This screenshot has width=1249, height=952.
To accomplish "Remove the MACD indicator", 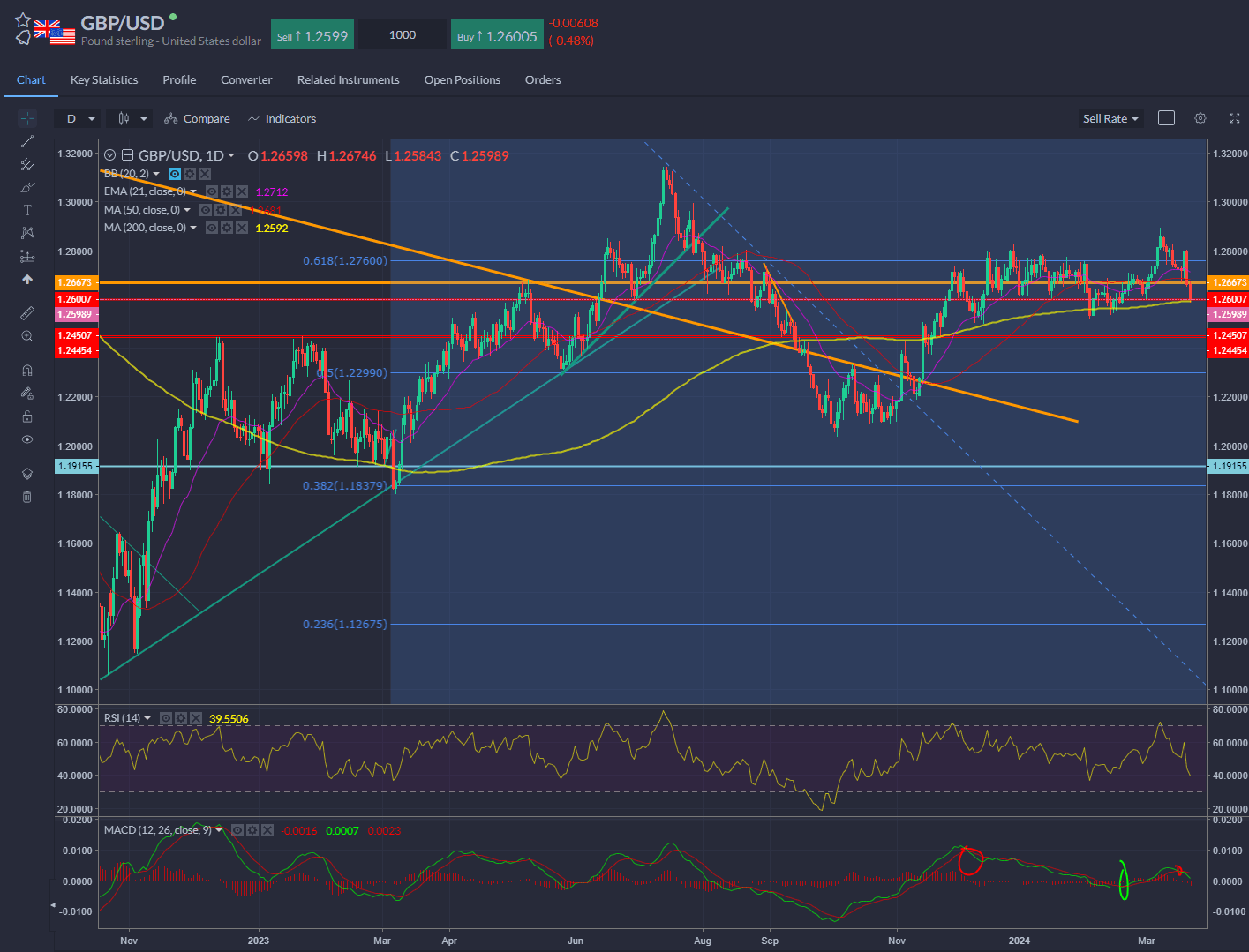I will click(x=267, y=830).
